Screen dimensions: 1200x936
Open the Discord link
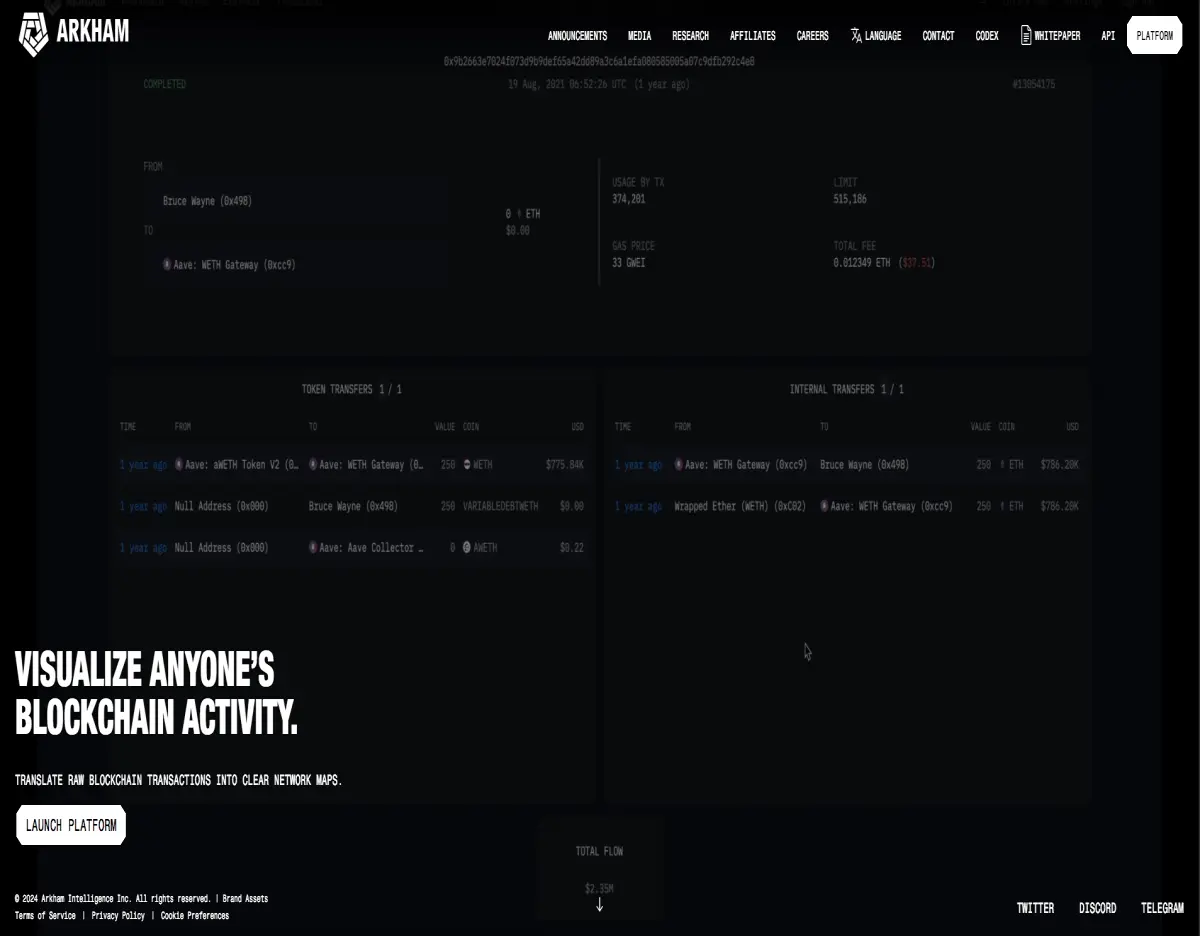click(1097, 908)
